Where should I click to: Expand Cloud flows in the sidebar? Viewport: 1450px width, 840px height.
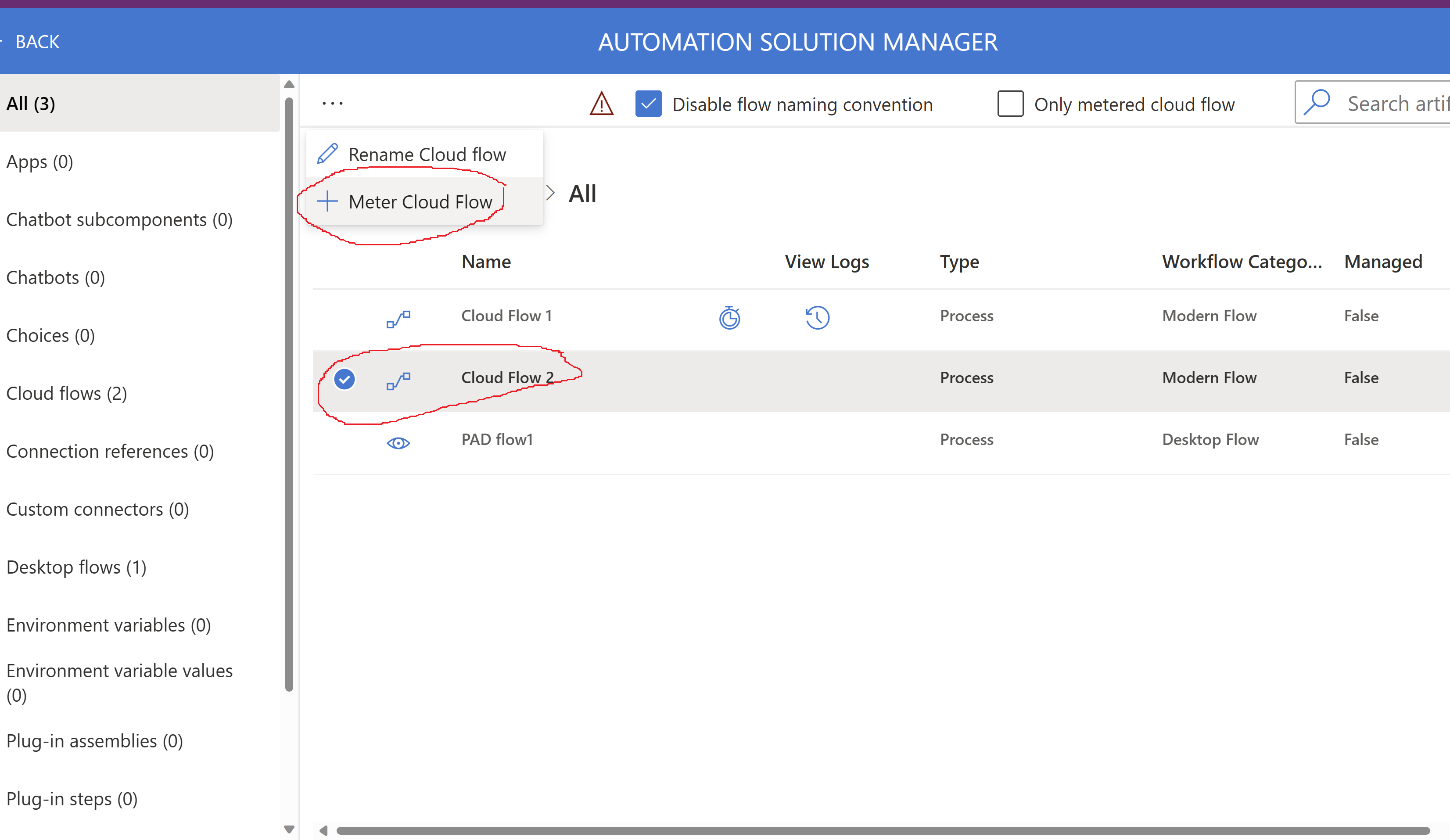click(67, 394)
